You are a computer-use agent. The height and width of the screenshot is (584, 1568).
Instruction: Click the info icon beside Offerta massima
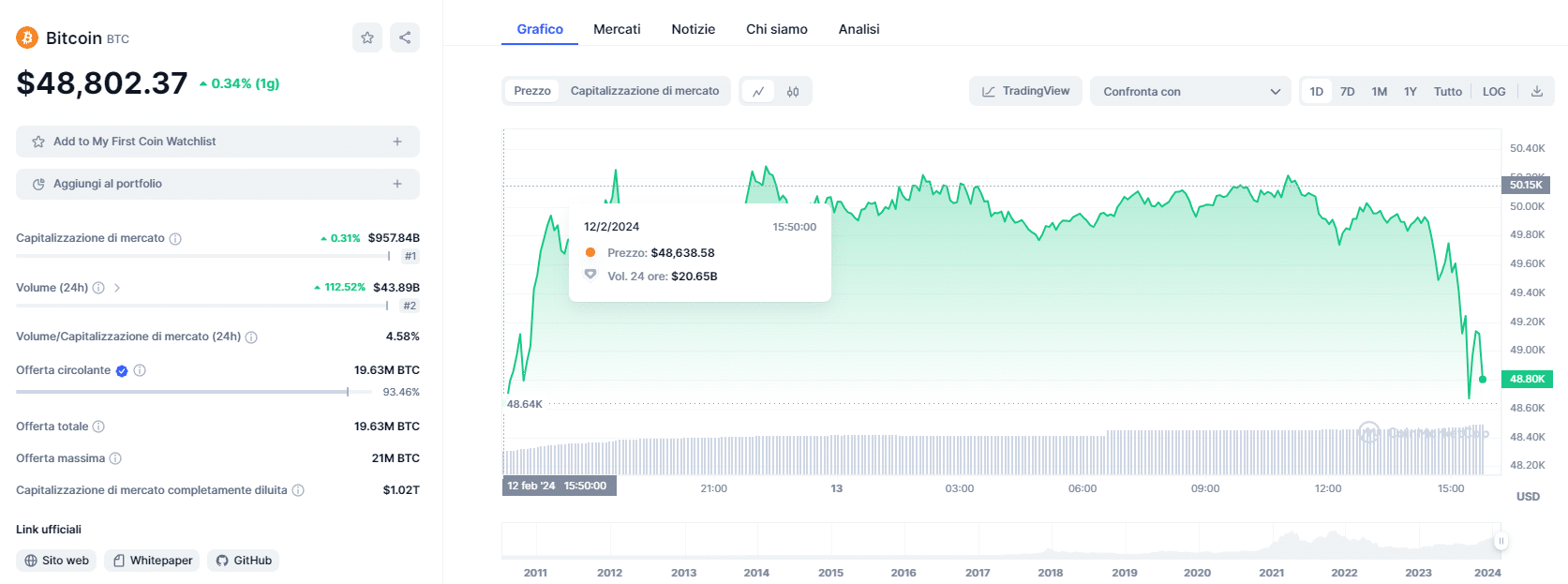point(115,458)
